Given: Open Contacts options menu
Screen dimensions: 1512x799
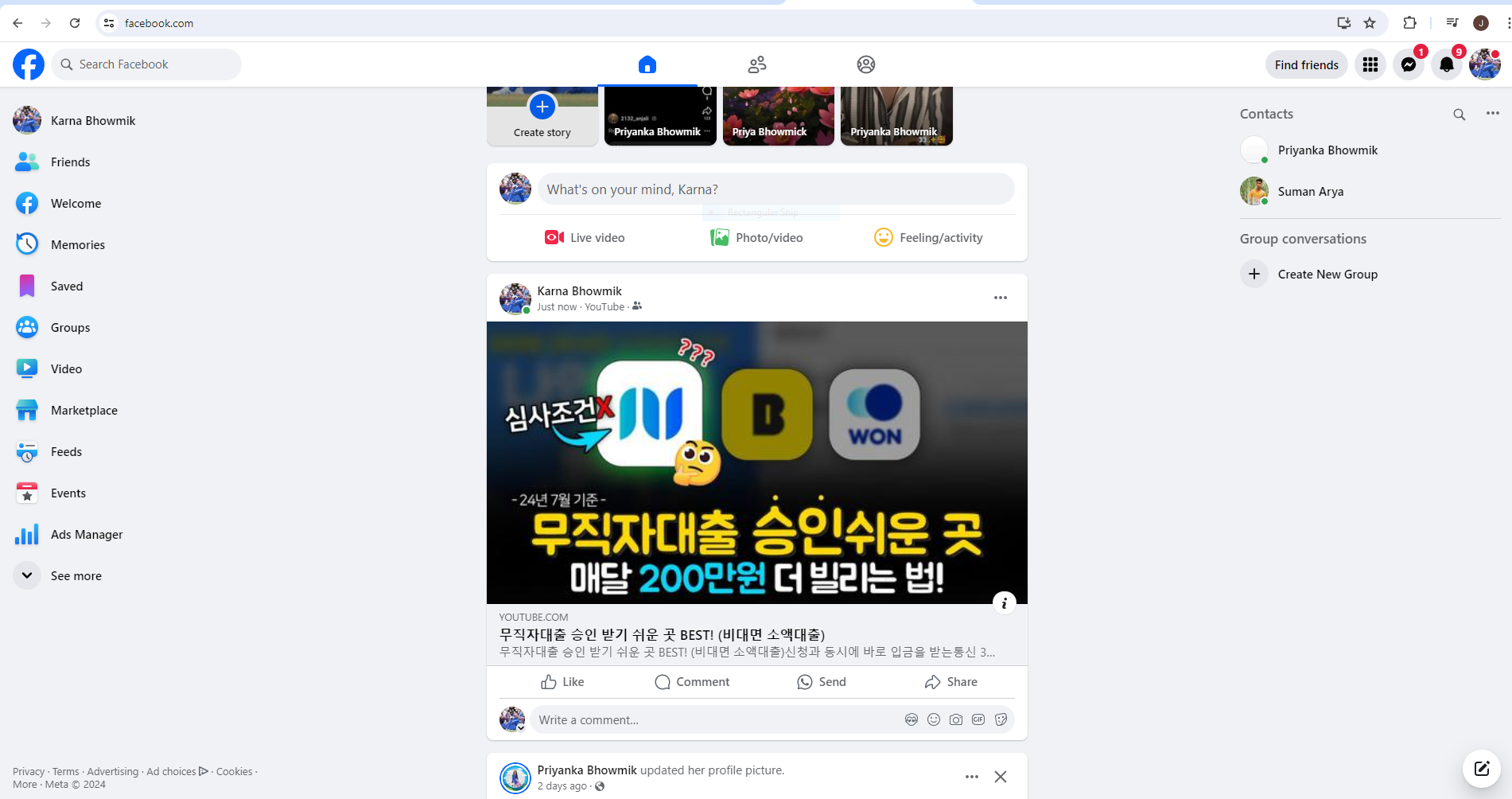Looking at the screenshot, I should (x=1493, y=114).
